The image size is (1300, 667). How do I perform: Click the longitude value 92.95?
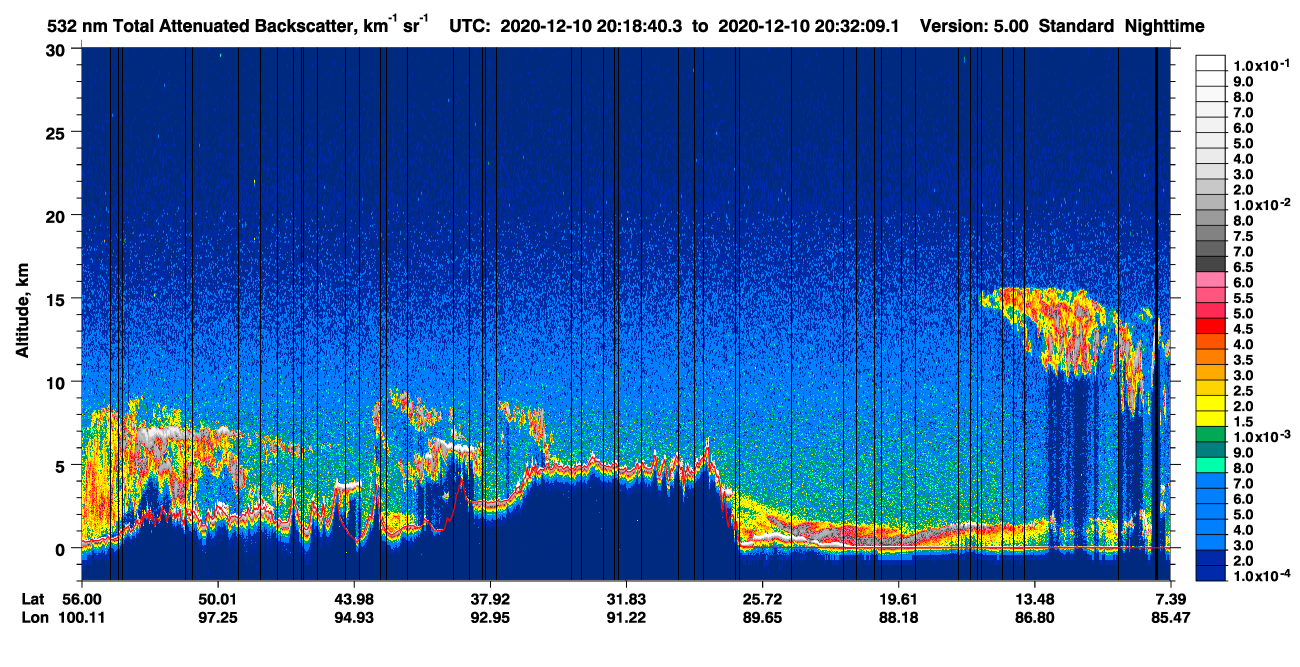[x=490, y=618]
